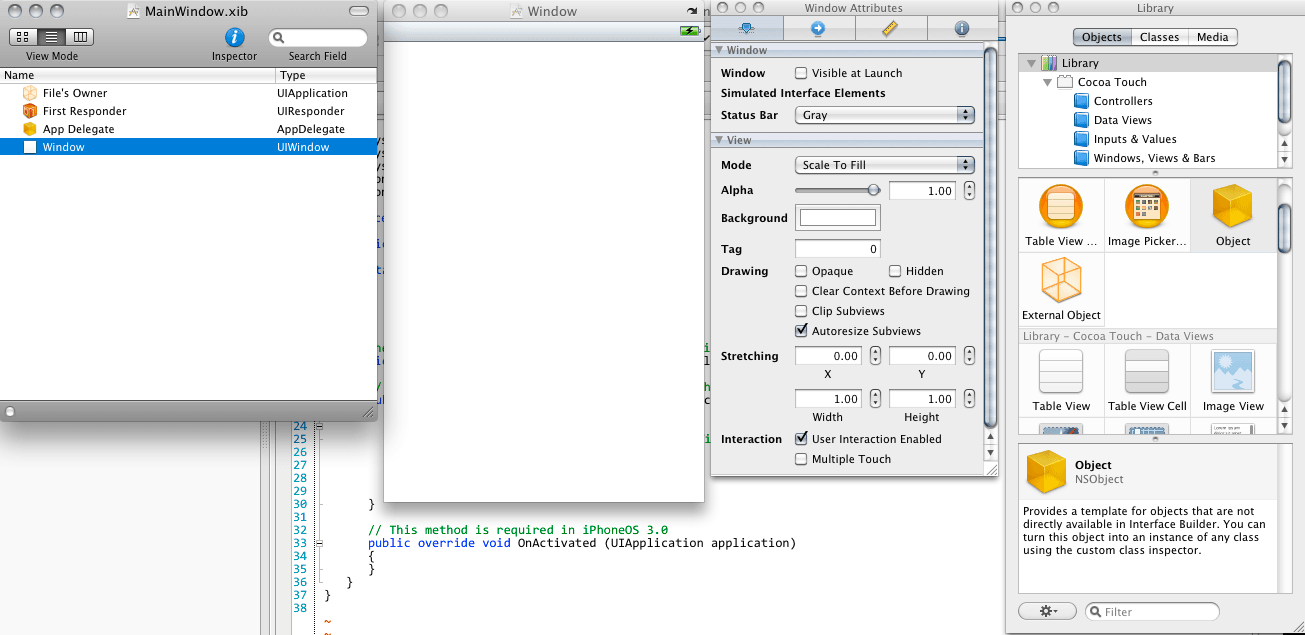Toggle the Hidden checkbox
Screen dimensions: 1305x635
895,271
